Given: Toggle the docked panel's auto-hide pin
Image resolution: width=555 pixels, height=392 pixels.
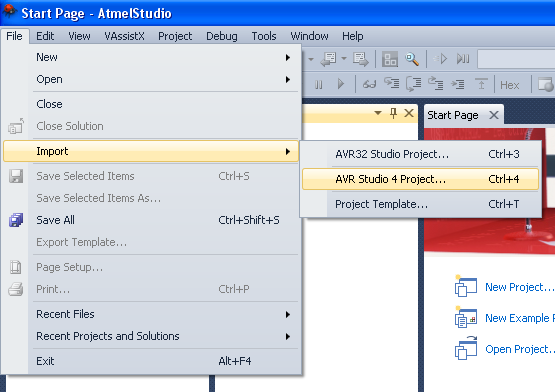Looking at the screenshot, I should coord(393,113).
